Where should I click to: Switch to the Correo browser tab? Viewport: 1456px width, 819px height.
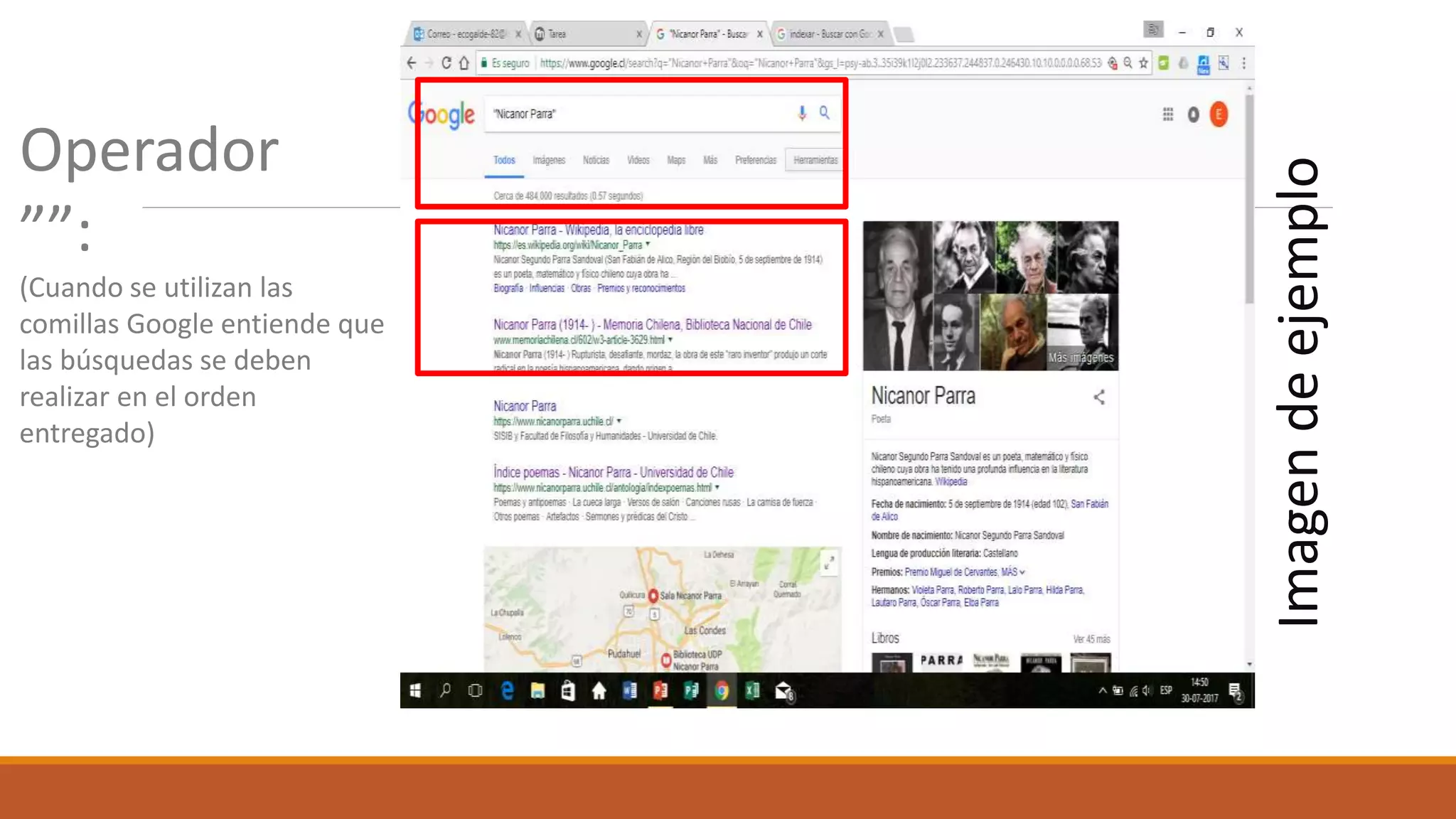pyautogui.click(x=466, y=33)
